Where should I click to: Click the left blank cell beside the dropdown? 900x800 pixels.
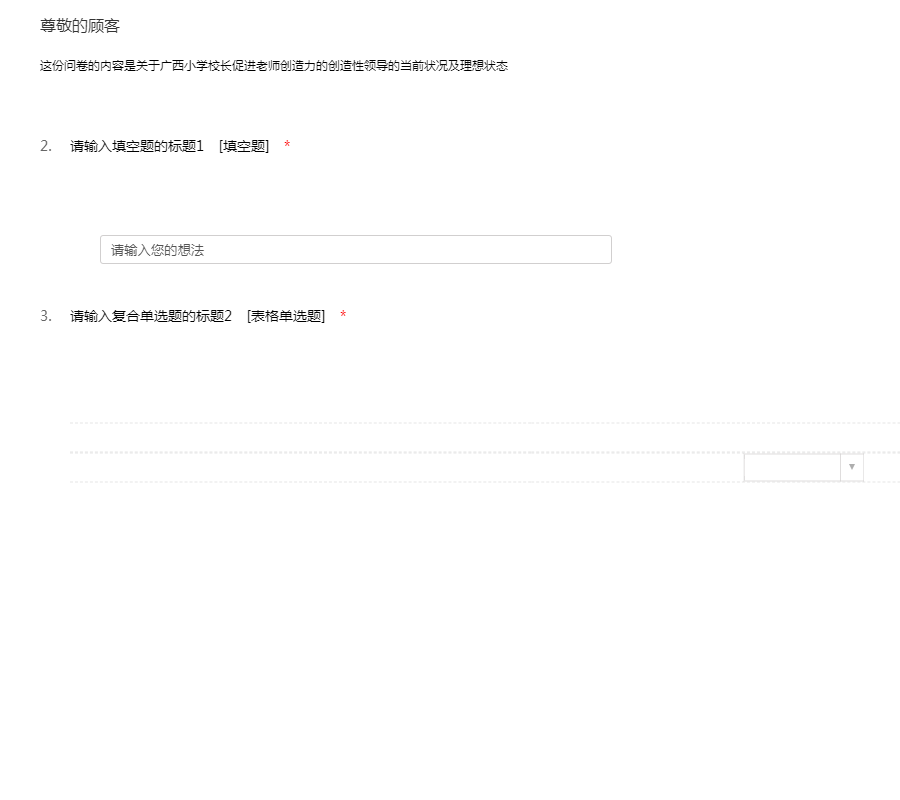click(400, 467)
